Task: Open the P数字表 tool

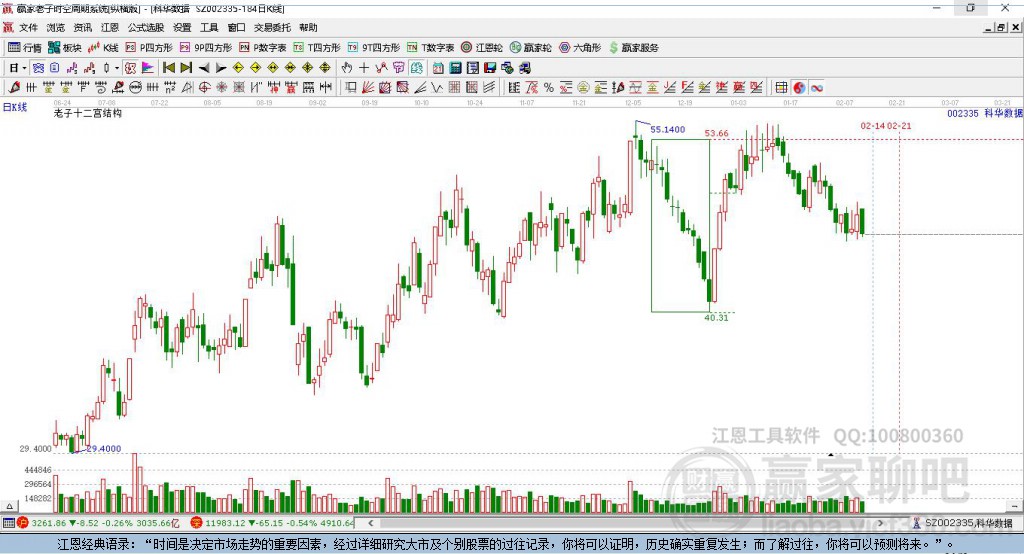Action: 263,48
